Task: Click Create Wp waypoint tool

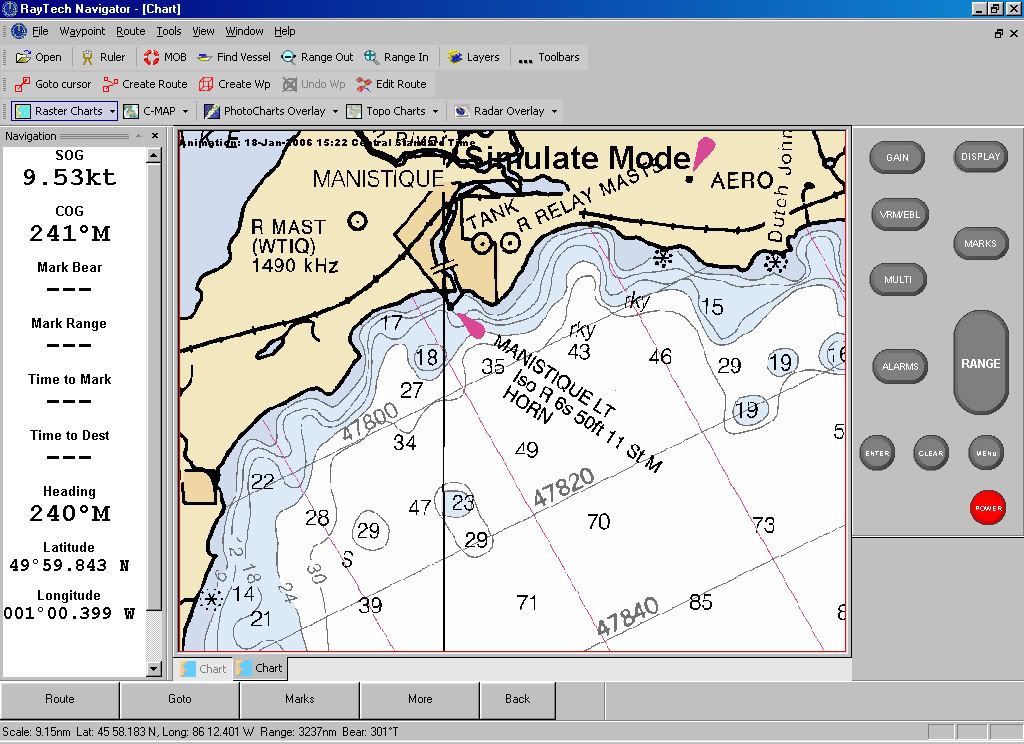Action: [234, 85]
